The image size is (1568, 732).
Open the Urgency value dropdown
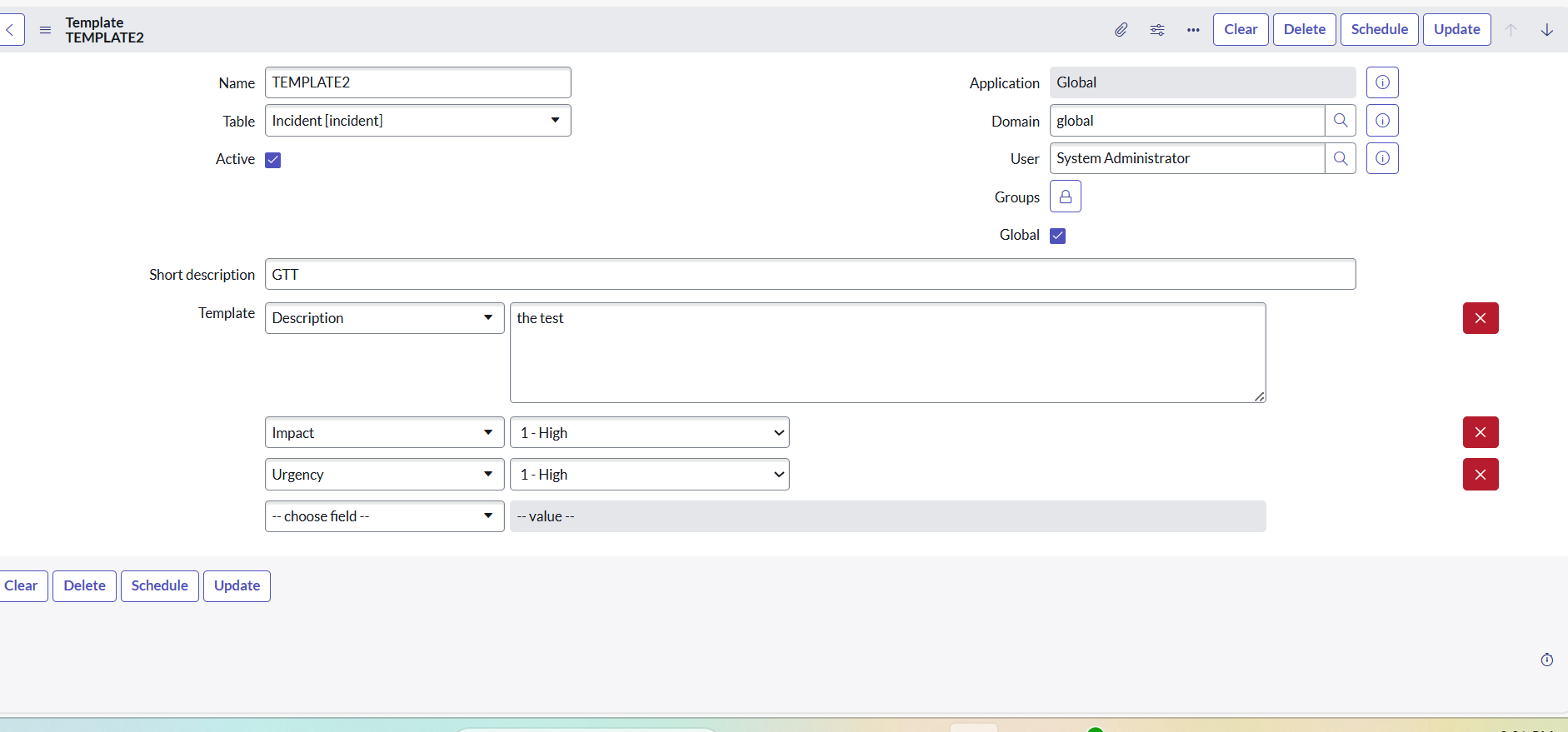[650, 475]
